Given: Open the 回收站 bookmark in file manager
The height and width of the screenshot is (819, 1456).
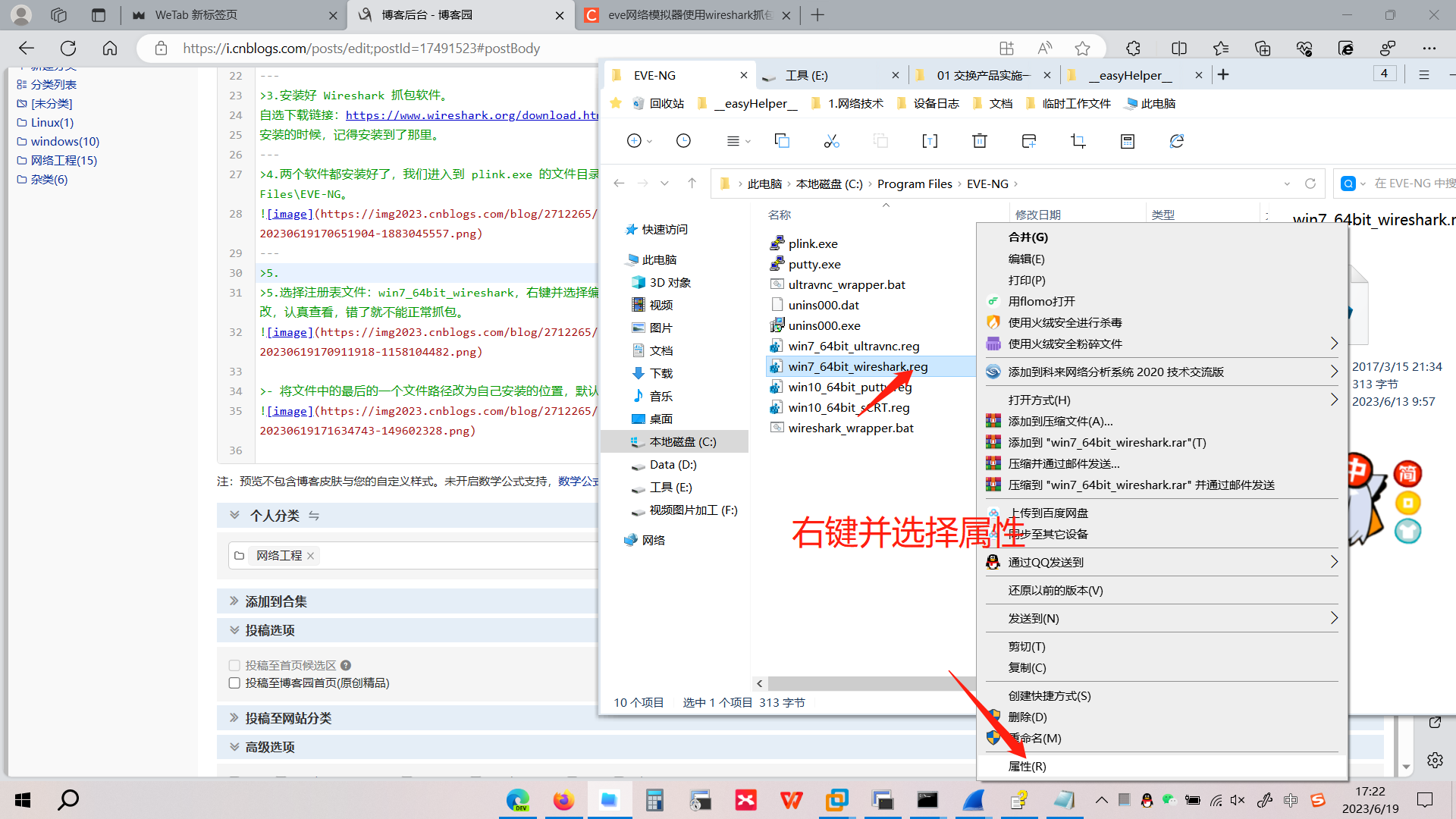Looking at the screenshot, I should click(x=658, y=103).
